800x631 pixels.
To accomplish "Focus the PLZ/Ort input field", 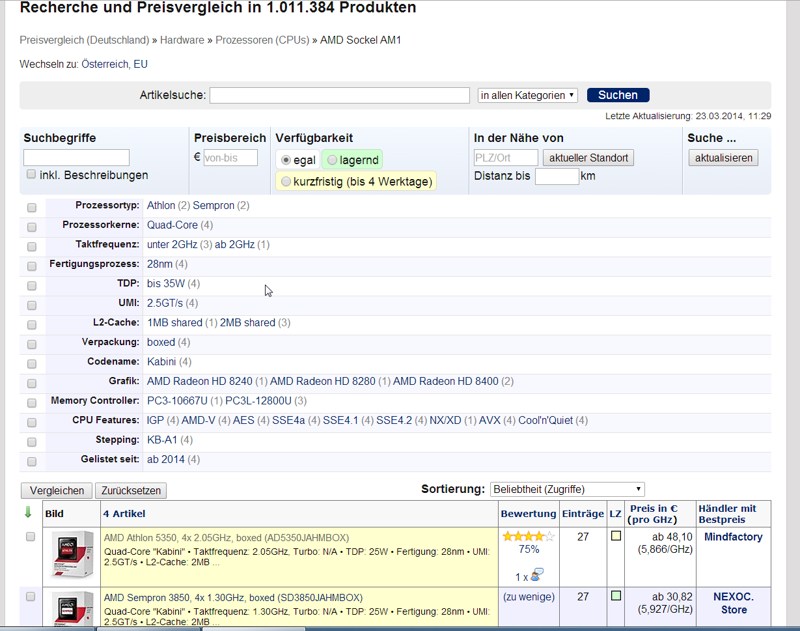I will click(506, 158).
